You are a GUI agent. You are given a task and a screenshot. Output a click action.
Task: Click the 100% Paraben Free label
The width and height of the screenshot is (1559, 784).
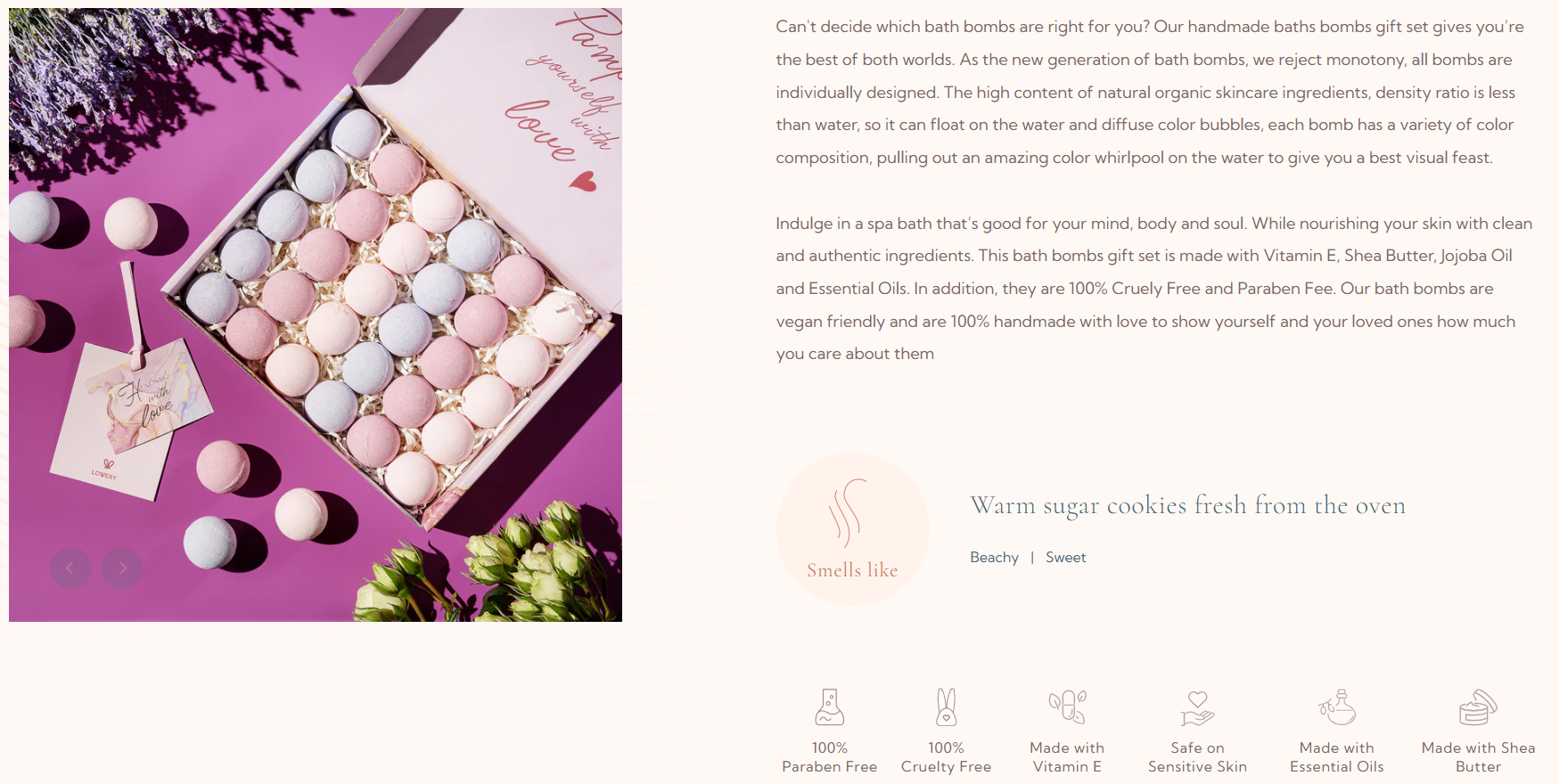[830, 757]
